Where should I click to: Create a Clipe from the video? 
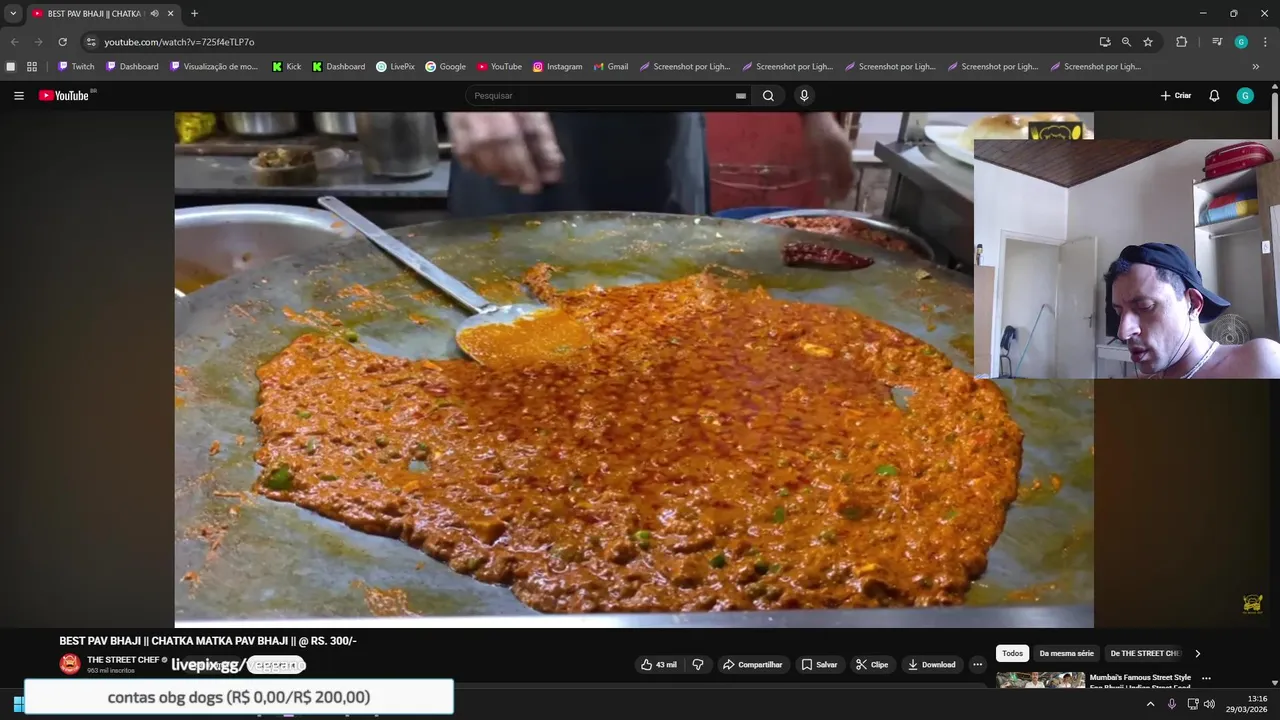(872, 665)
